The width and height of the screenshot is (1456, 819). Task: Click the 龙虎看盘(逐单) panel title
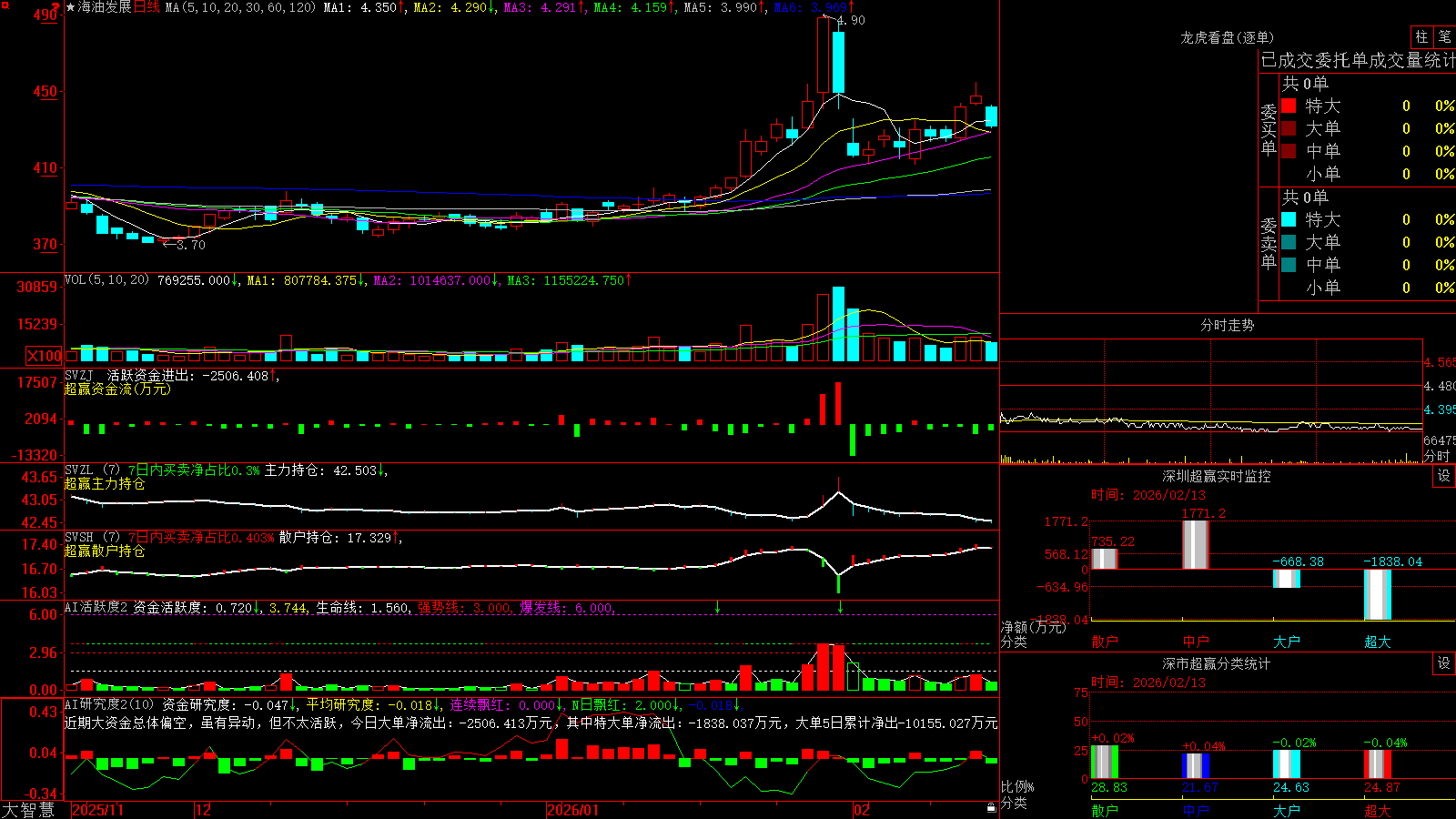pyautogui.click(x=1227, y=37)
